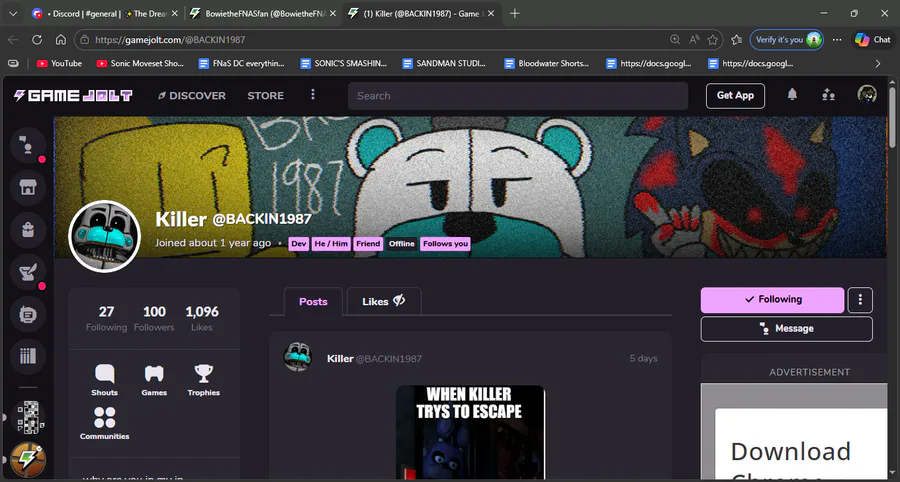Click the Message button

[786, 329]
